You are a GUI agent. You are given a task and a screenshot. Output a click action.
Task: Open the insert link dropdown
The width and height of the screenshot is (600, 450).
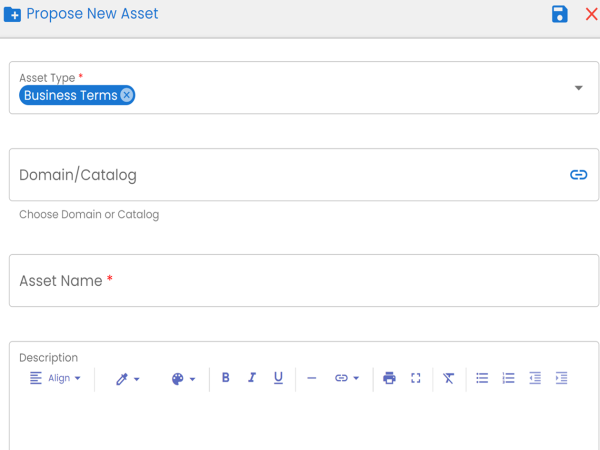tap(347, 378)
